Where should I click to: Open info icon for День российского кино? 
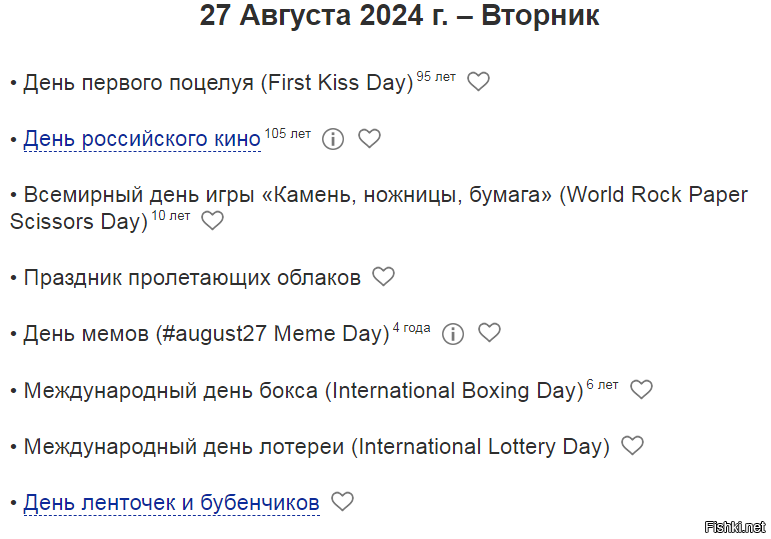point(333,139)
